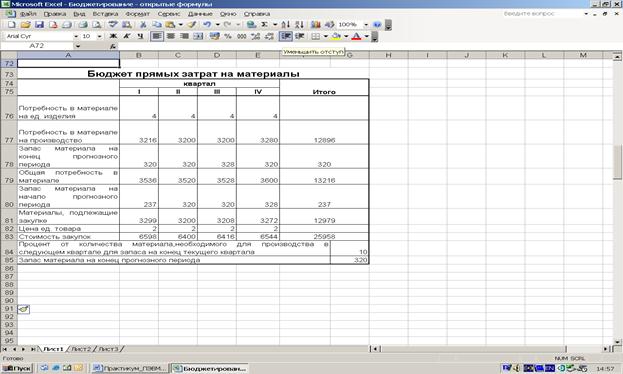Screen dimensions: 623x374
Task: Decrease the decimal places
Action: coord(269,36)
